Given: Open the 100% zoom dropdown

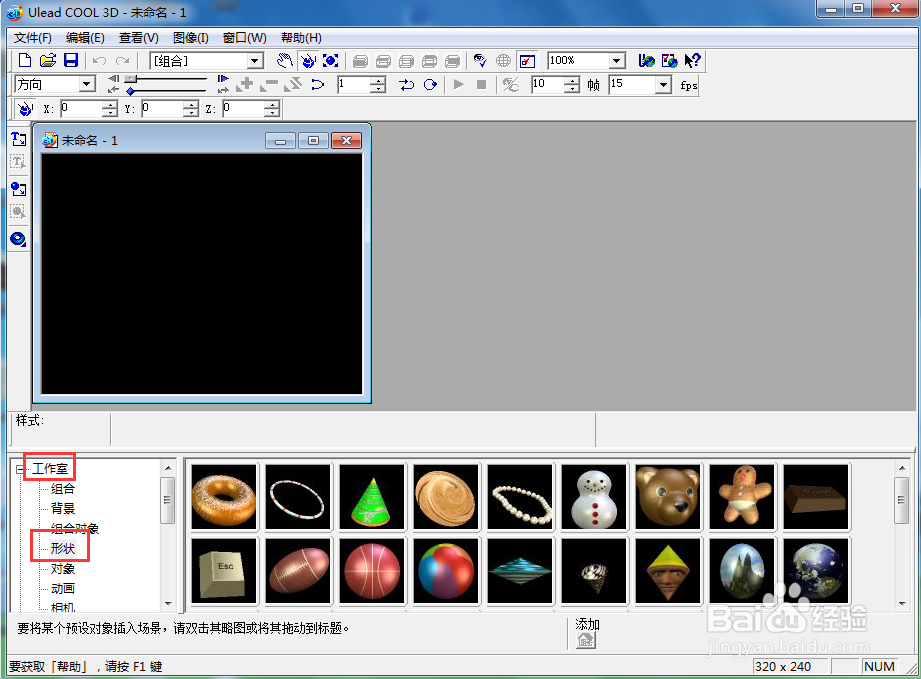Looking at the screenshot, I should pyautogui.click(x=616, y=61).
